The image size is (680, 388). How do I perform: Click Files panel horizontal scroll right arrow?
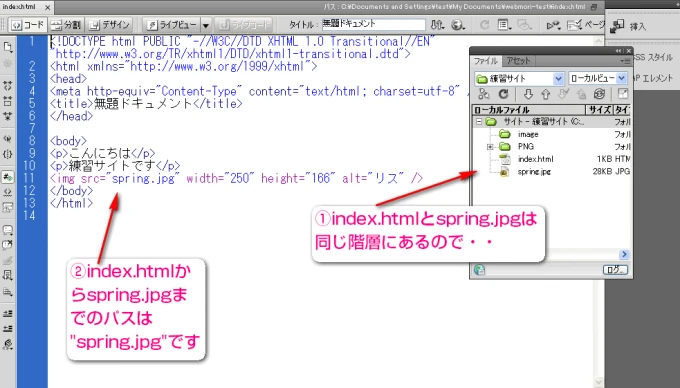[x=624, y=254]
